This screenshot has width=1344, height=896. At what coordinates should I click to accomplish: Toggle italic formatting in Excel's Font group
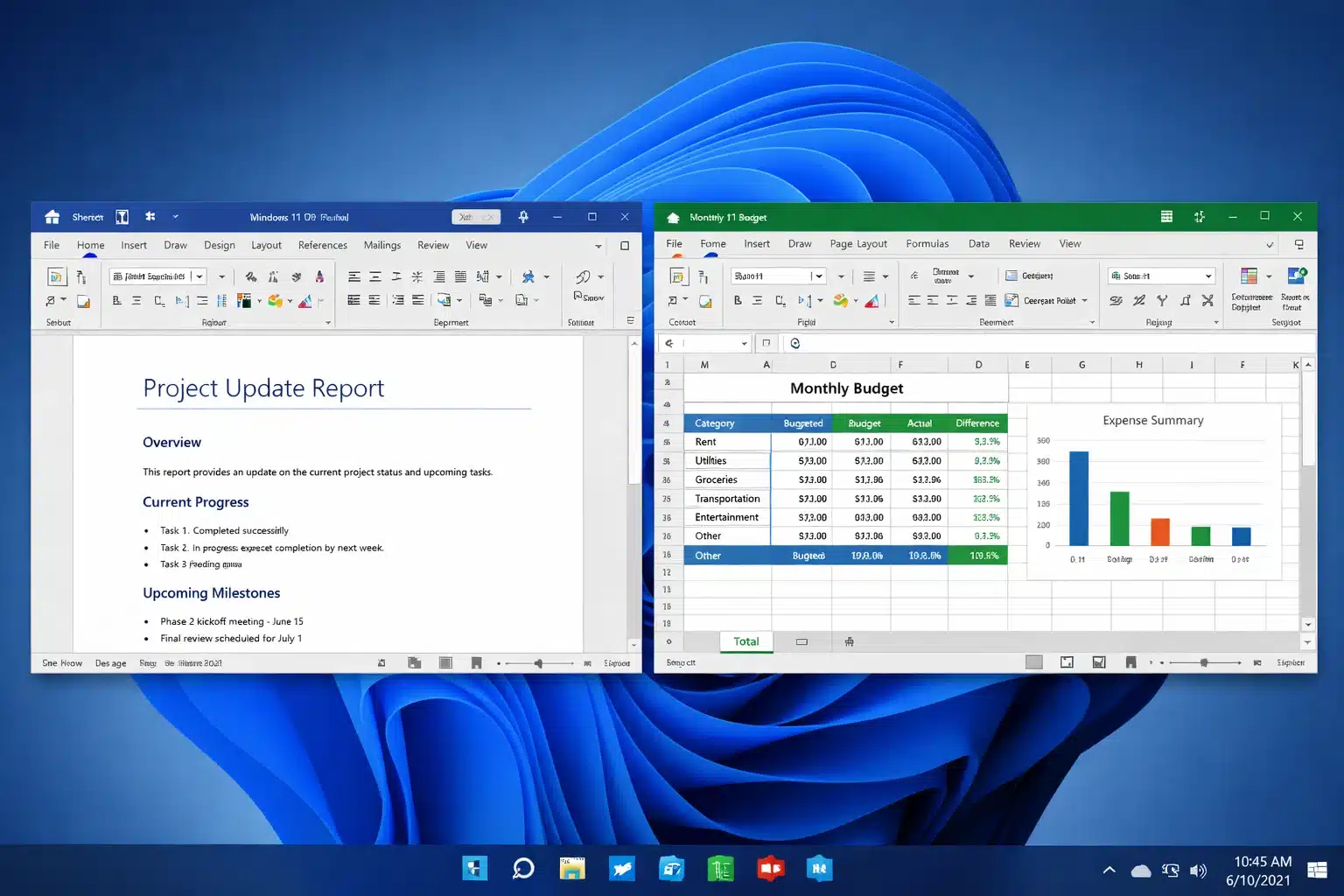coord(758,300)
